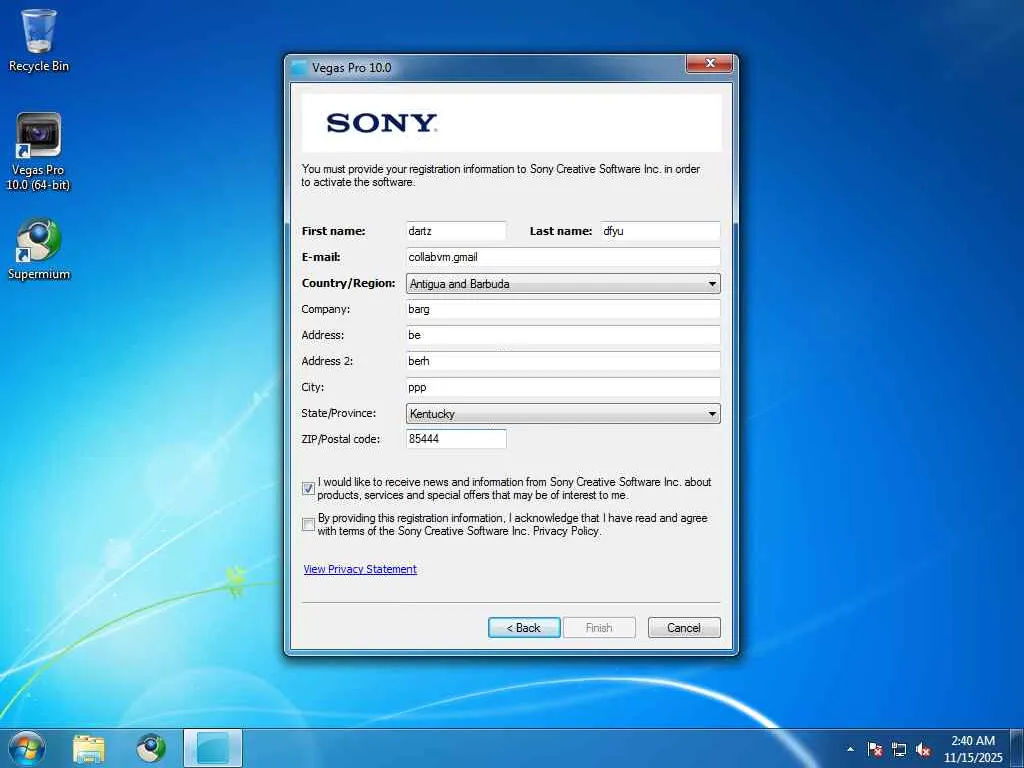Click the Company input field
Image resolution: width=1024 pixels, height=768 pixels.
563,309
